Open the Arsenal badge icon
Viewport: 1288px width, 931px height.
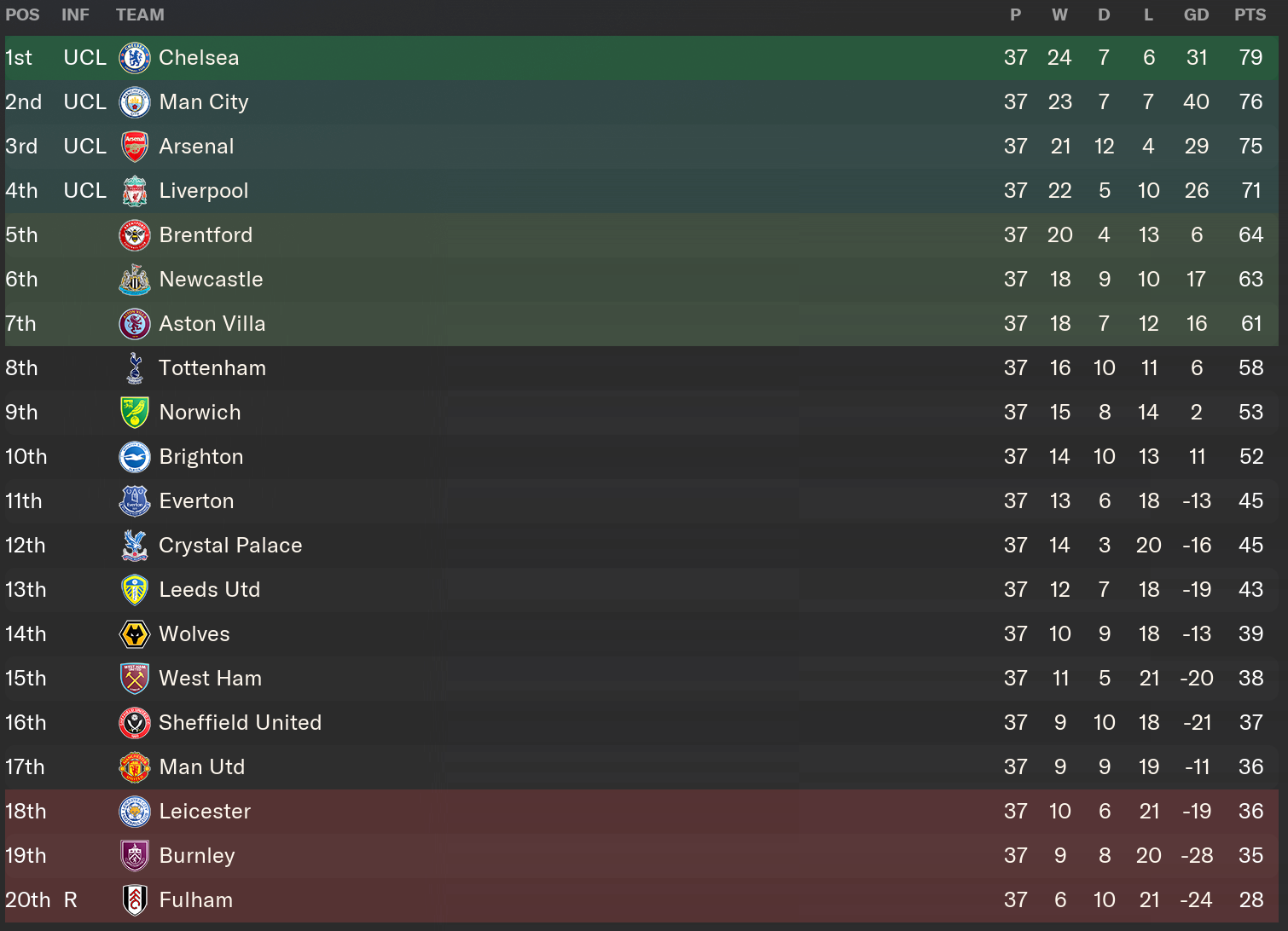point(135,147)
